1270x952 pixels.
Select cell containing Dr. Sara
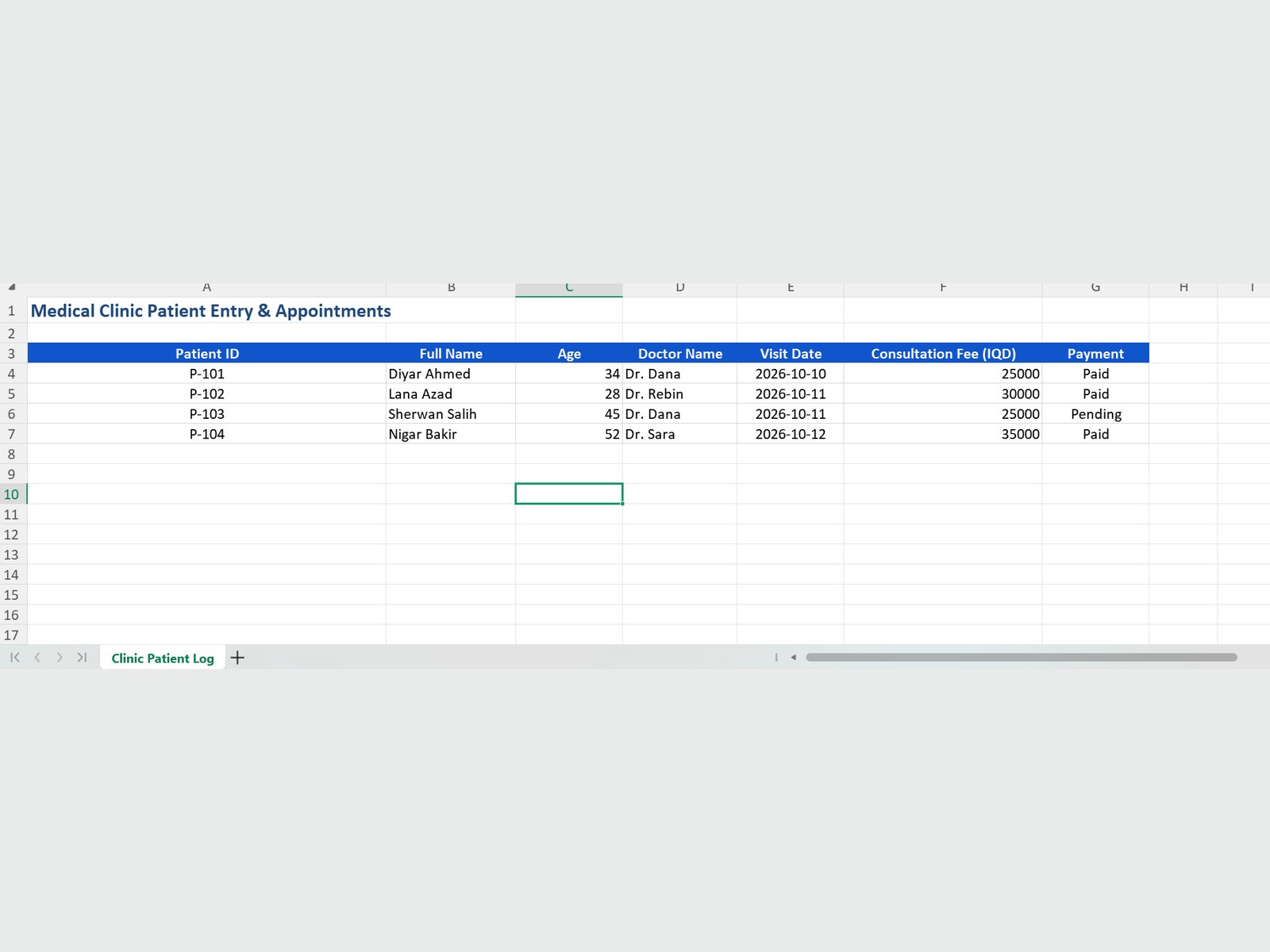tap(679, 434)
